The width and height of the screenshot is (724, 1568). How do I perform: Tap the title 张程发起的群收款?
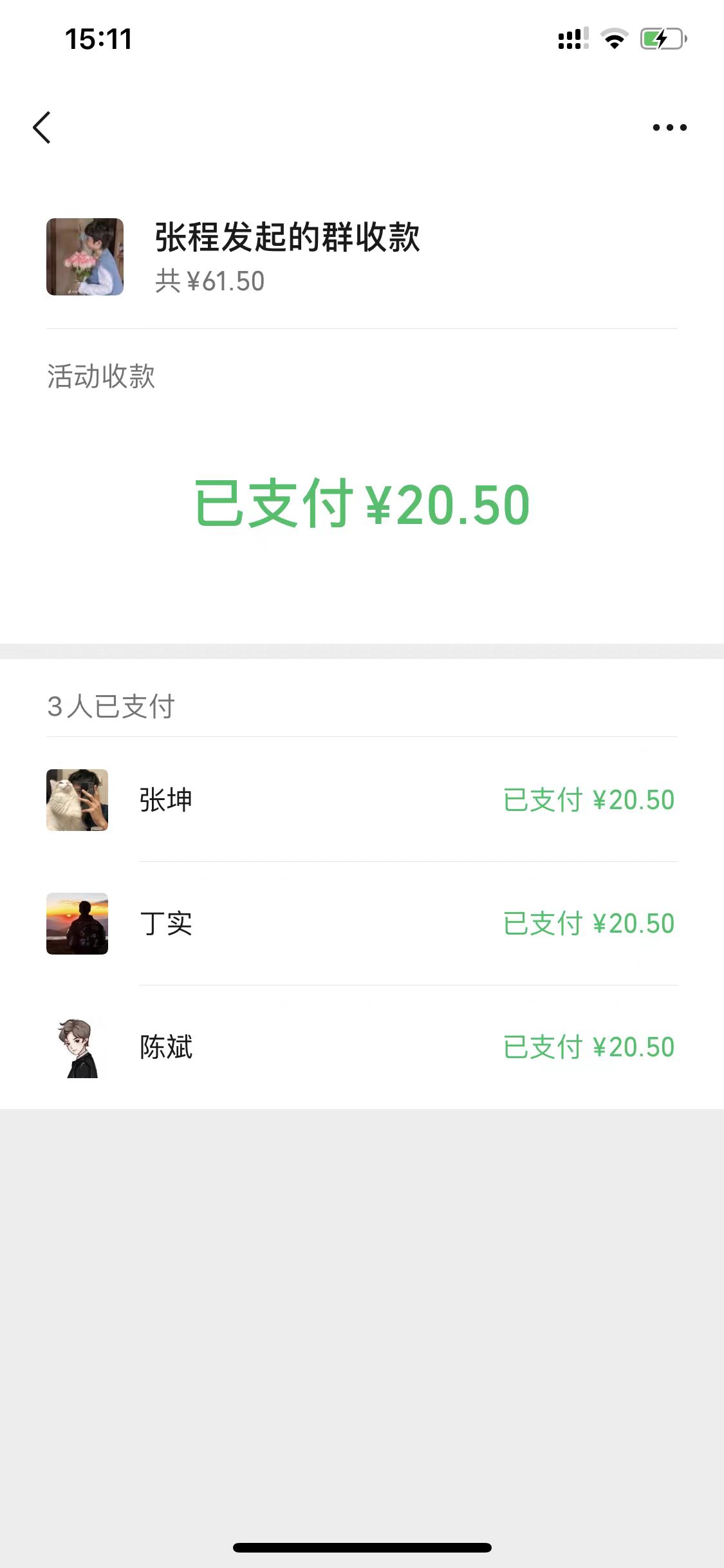pos(287,237)
